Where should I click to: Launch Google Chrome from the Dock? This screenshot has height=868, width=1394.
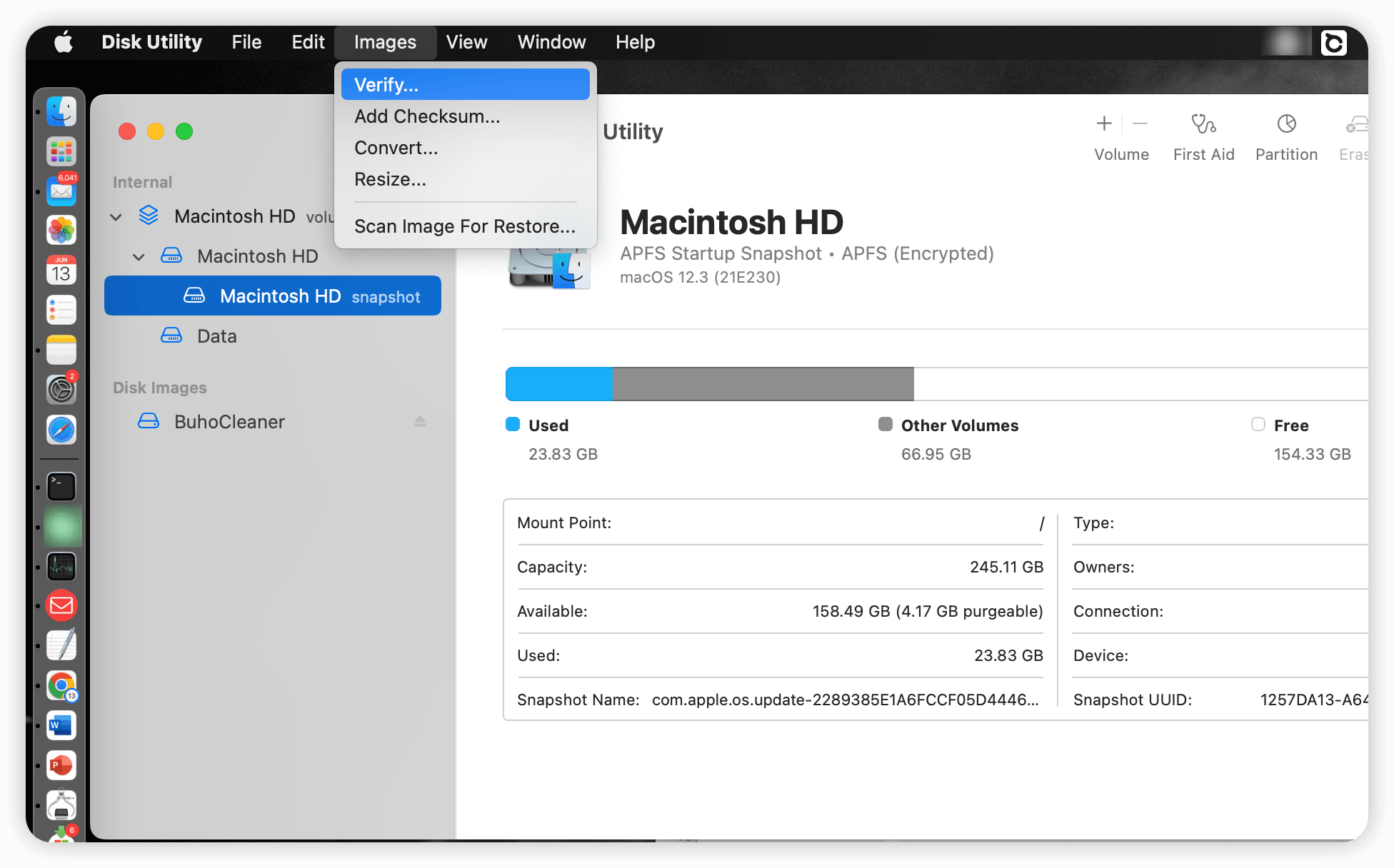coord(61,685)
